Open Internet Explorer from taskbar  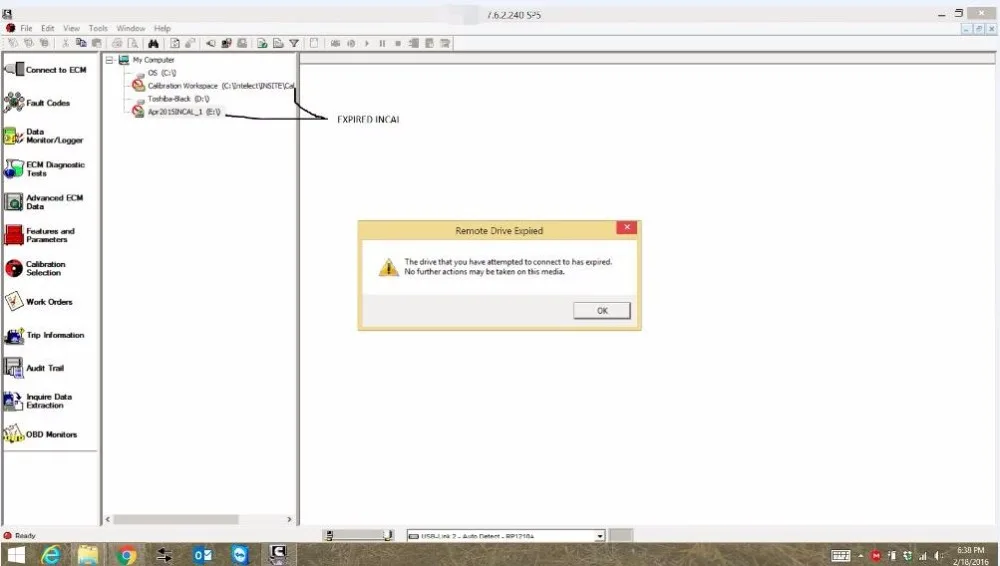coord(50,555)
